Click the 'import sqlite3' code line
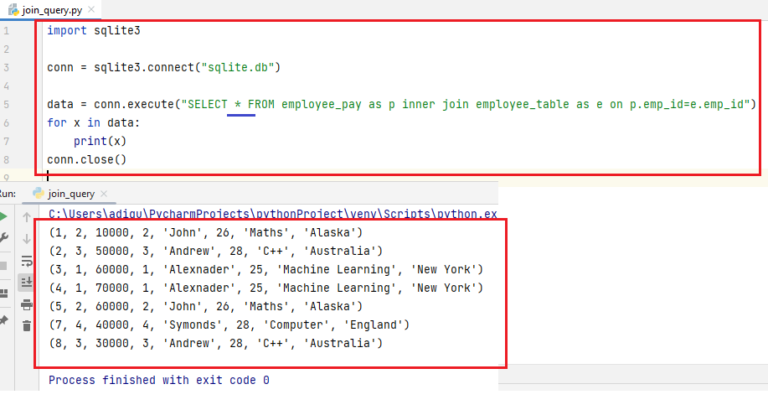768x405 pixels. tap(94, 30)
